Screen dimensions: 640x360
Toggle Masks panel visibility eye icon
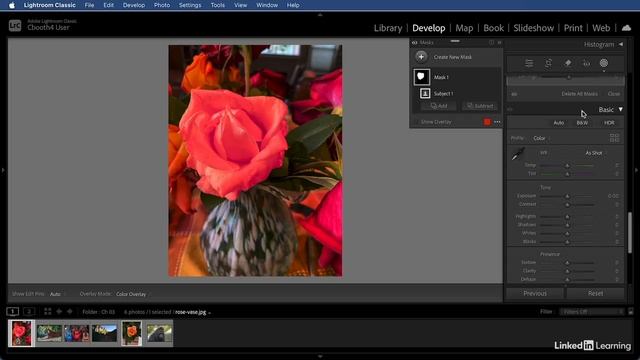coord(414,42)
